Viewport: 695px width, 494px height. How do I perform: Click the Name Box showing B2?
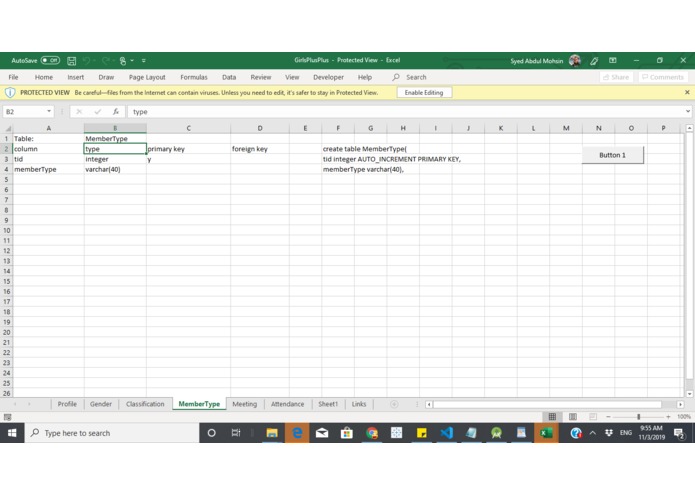23,112
